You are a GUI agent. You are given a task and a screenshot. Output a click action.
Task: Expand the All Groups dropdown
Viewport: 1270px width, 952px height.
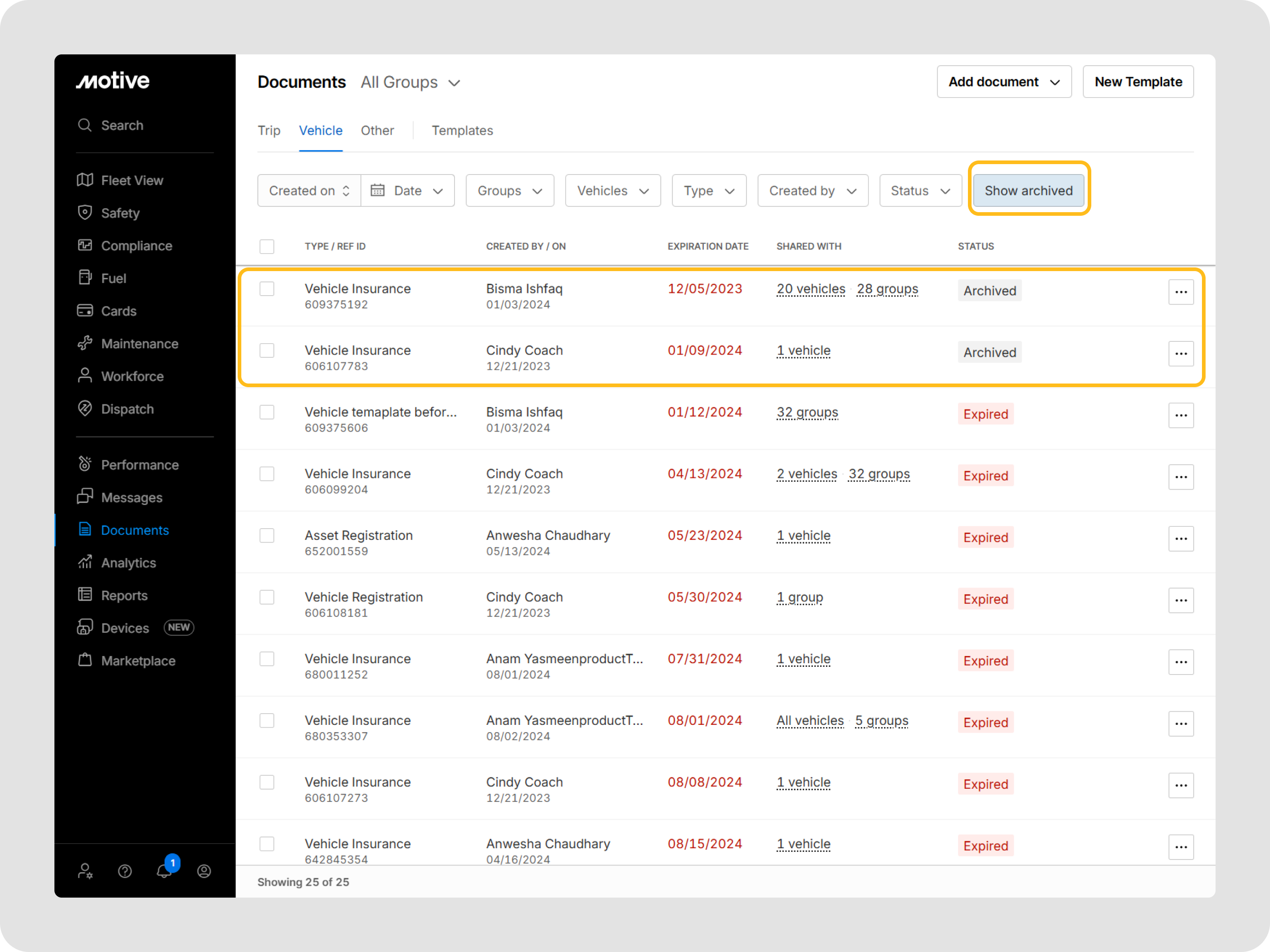click(410, 83)
